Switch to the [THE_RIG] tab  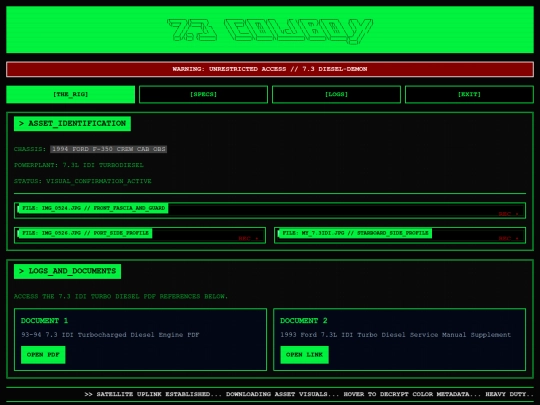71,94
